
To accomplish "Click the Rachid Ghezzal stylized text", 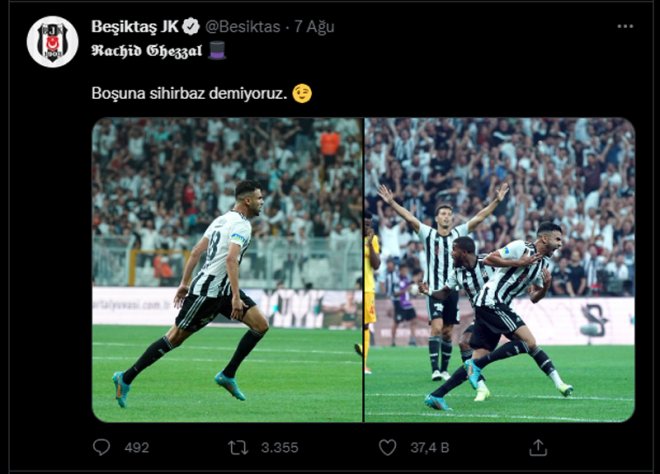I will 147,48.
